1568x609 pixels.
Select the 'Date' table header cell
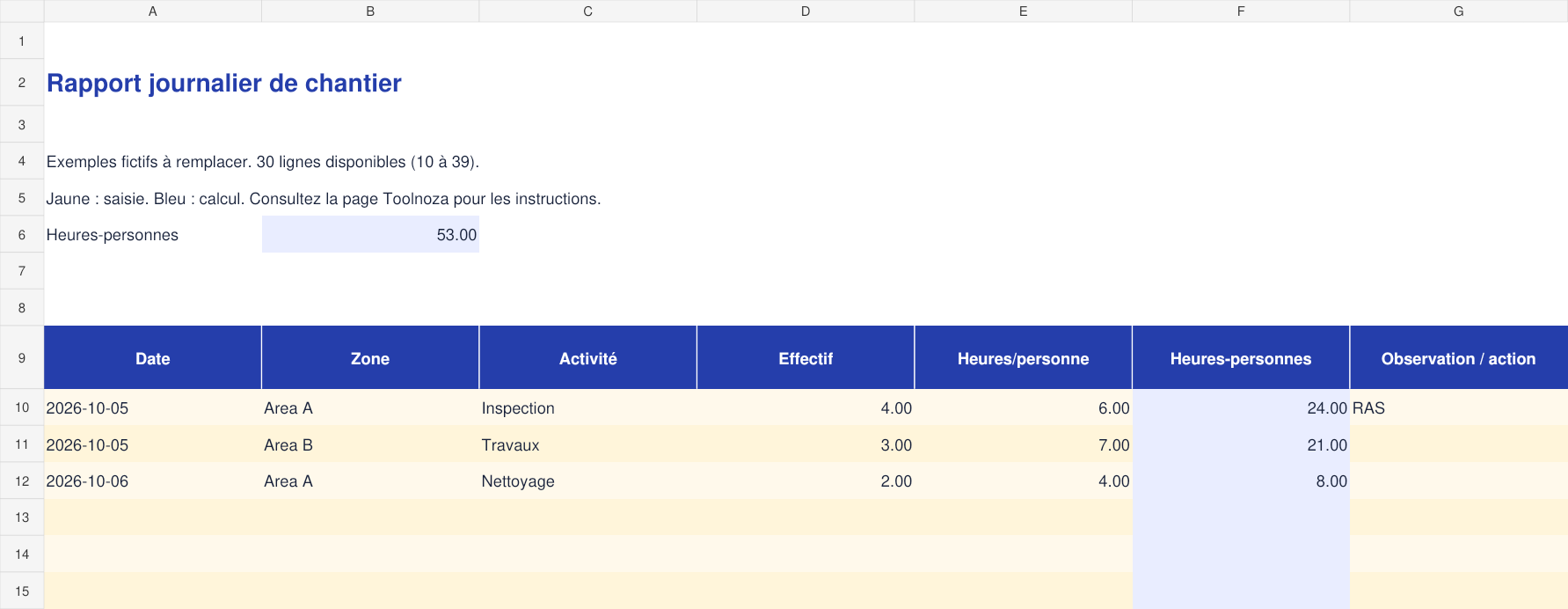[153, 358]
